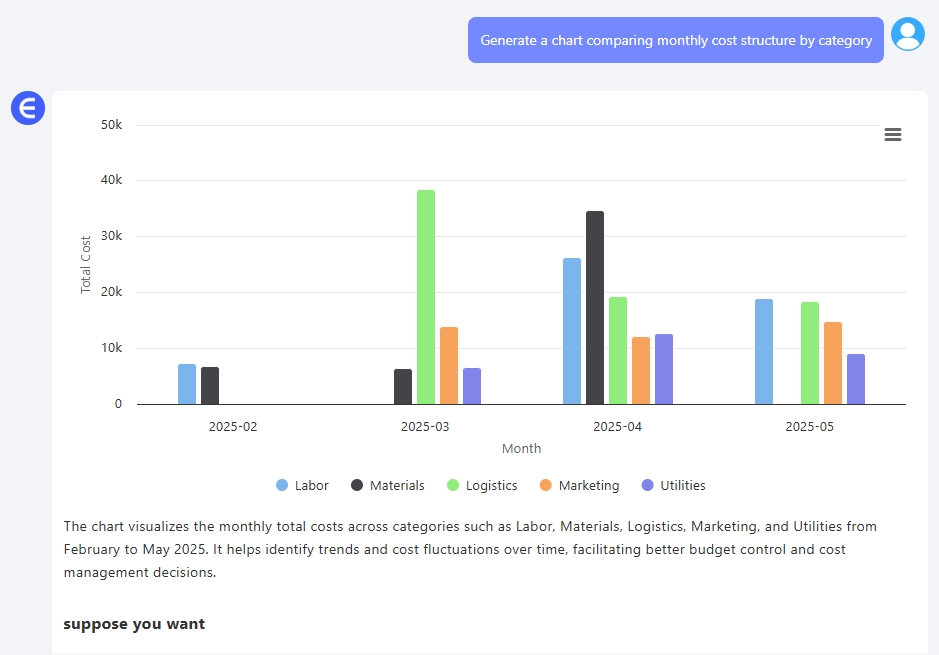939x655 pixels.
Task: Click the "suppose you want" heading
Action: point(134,624)
